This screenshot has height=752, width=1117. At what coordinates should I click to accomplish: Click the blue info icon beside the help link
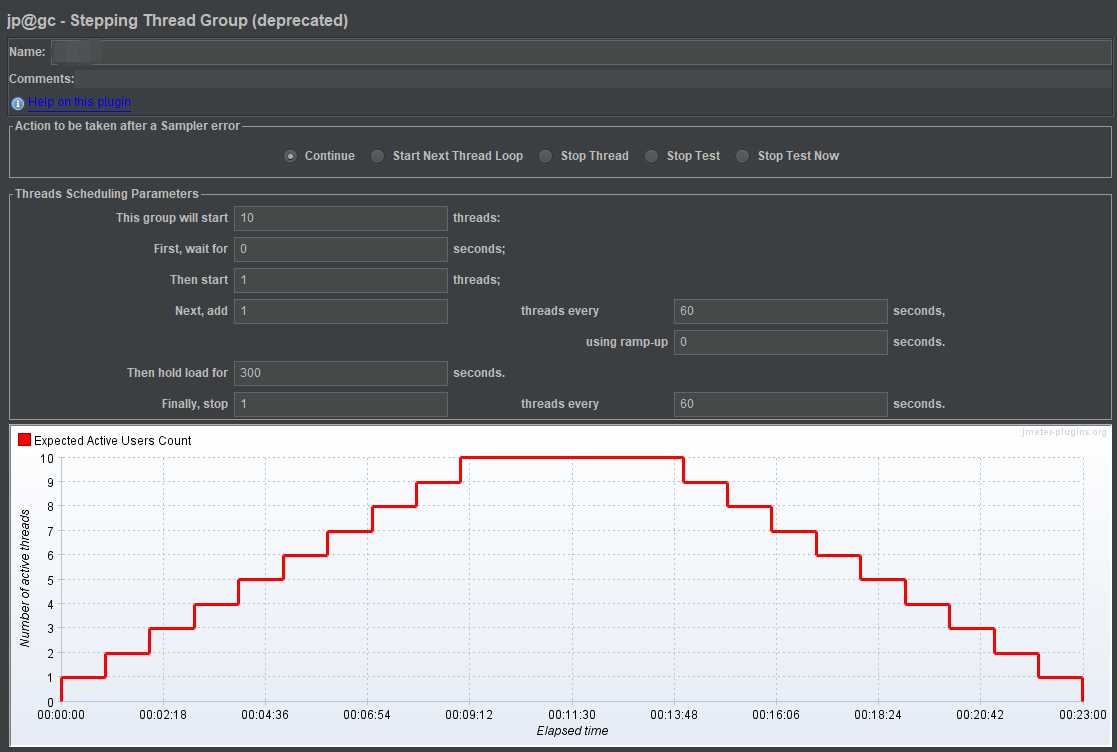coord(17,103)
